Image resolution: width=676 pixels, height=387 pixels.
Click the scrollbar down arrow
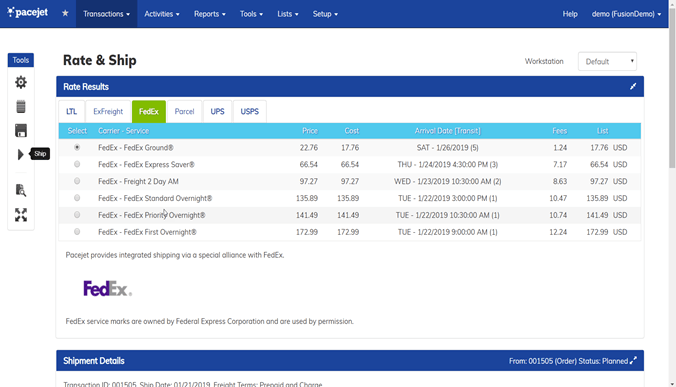click(x=672, y=384)
